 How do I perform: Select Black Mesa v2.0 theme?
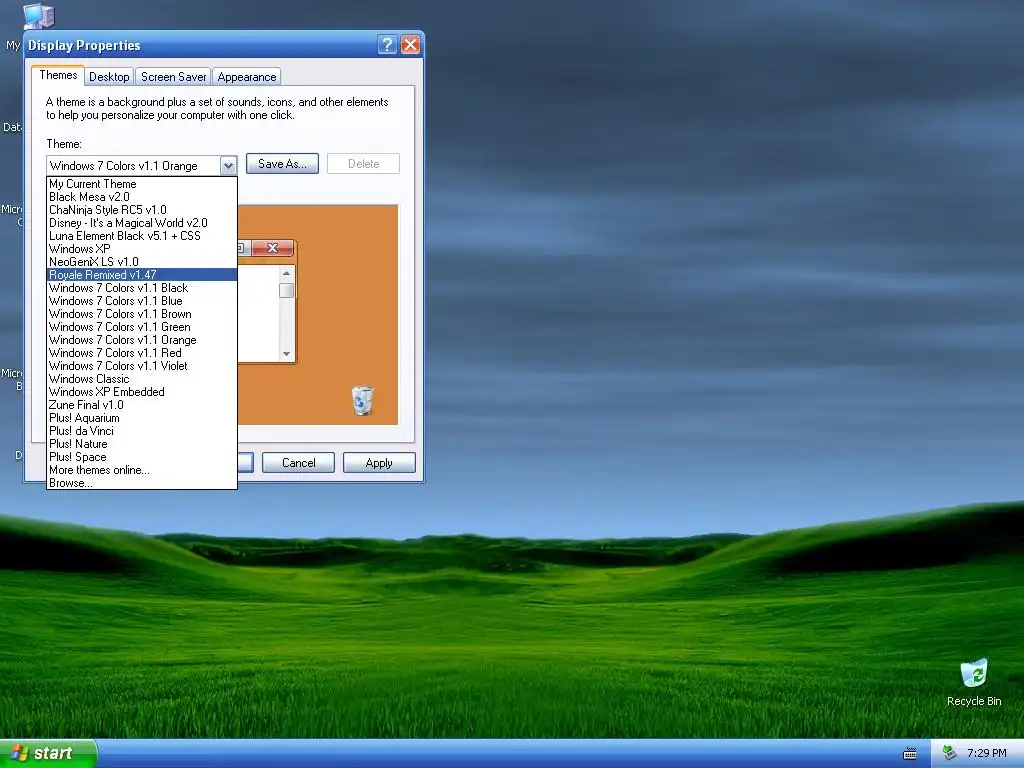(142, 197)
